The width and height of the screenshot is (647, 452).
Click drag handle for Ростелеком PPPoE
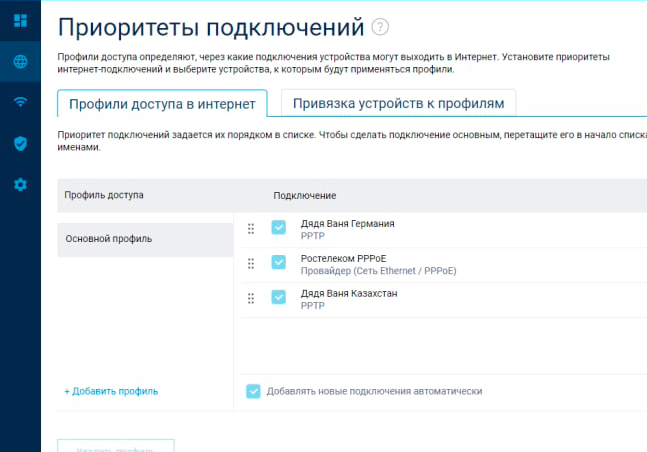(x=251, y=263)
